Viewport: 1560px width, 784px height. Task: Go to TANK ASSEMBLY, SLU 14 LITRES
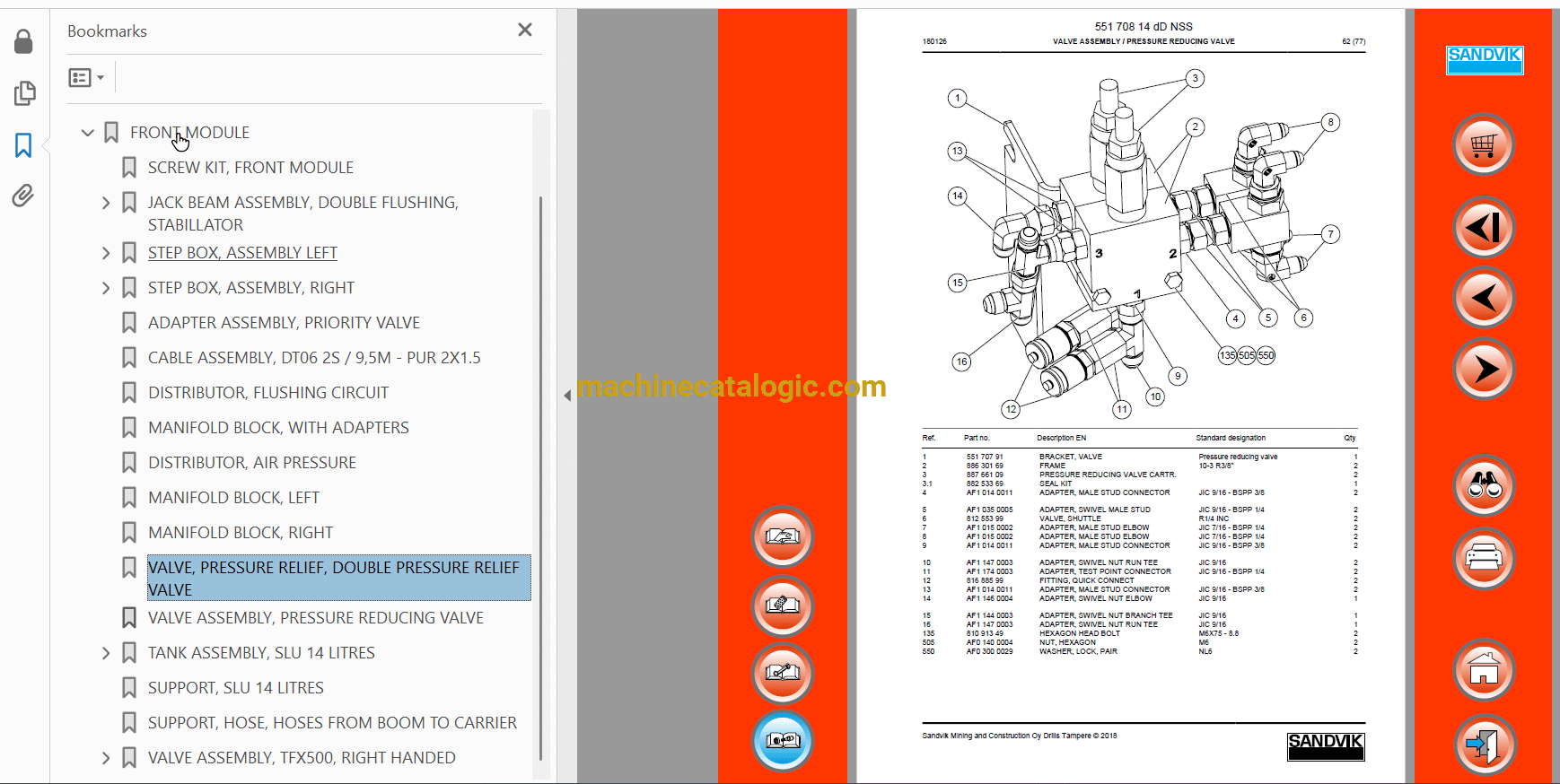(x=261, y=653)
